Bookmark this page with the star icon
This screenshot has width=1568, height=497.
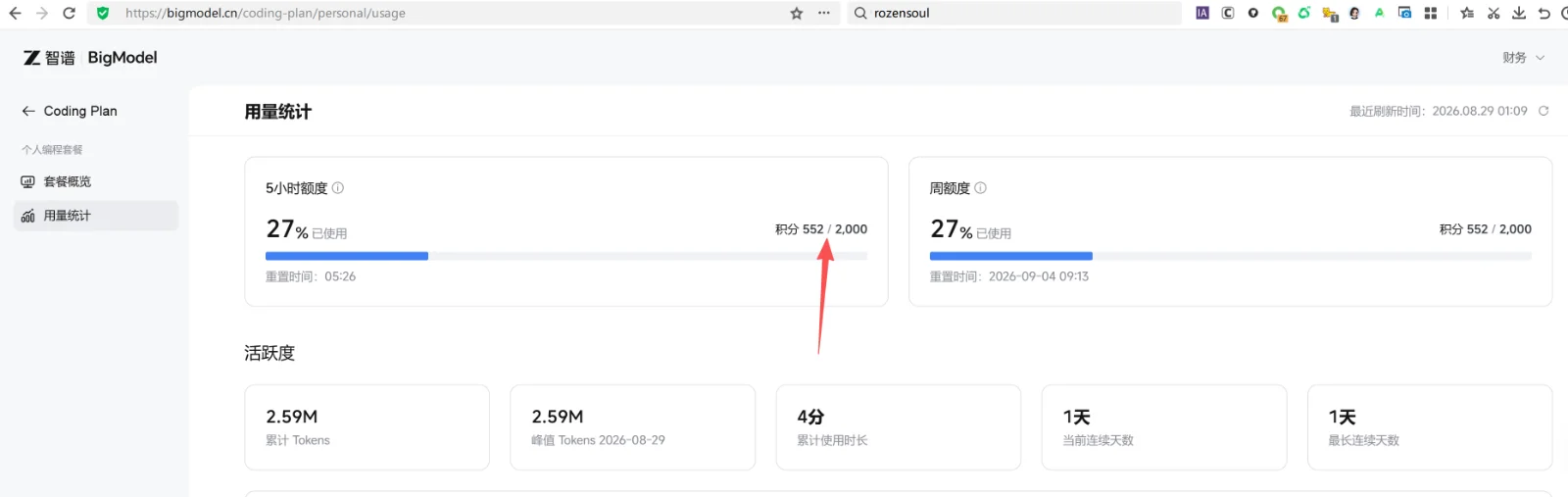(797, 13)
